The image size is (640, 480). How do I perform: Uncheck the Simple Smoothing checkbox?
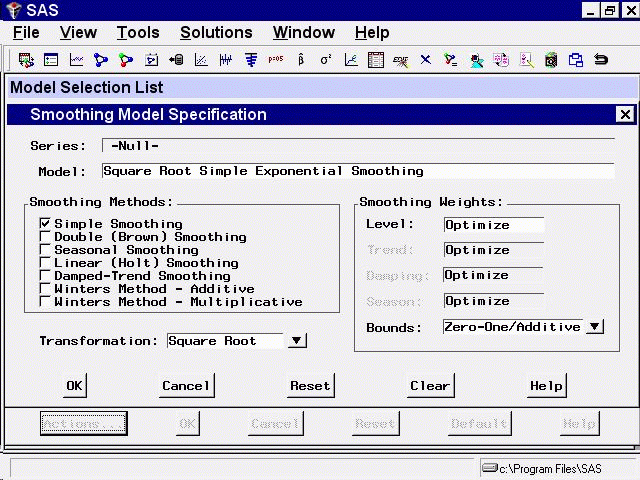click(45, 223)
